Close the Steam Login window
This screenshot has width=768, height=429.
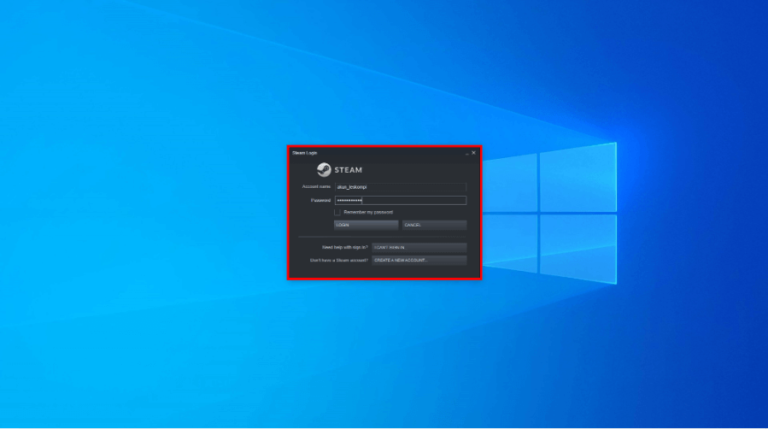coord(474,153)
